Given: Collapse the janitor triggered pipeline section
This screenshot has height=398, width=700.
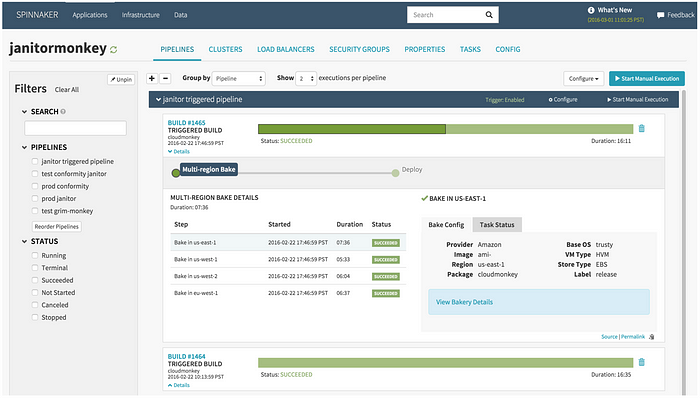Looking at the screenshot, I should [x=158, y=100].
